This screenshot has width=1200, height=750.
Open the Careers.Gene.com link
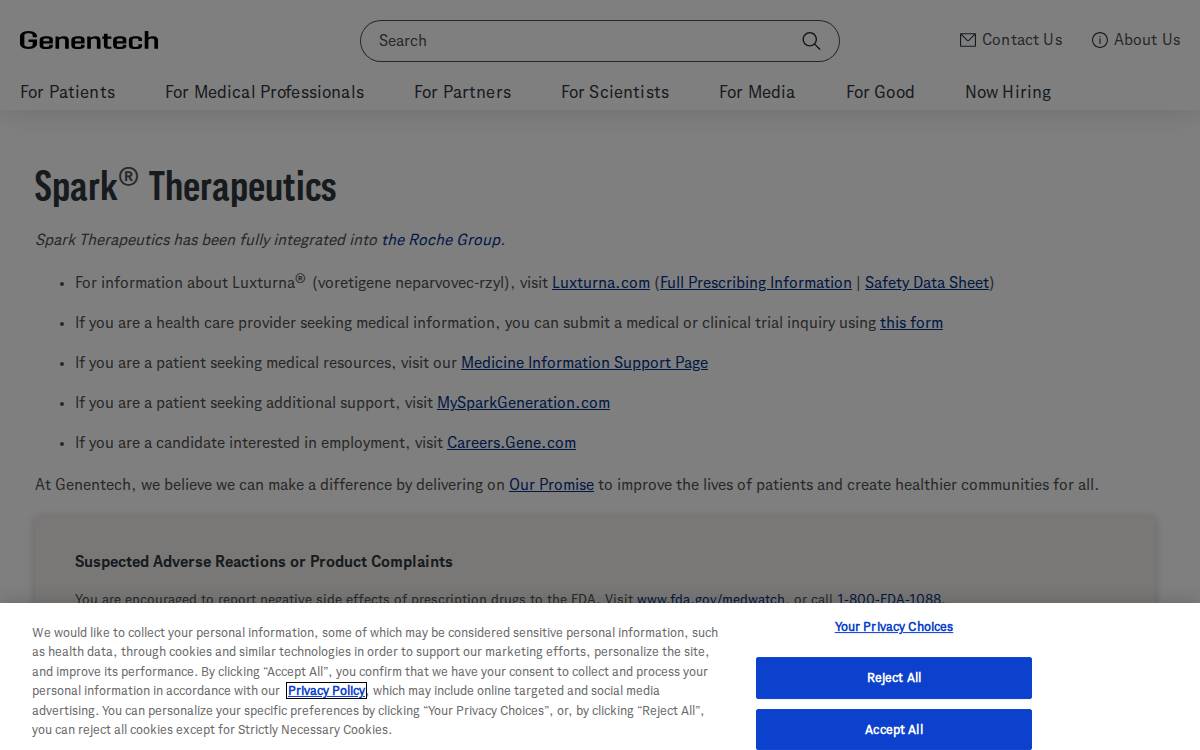511,443
